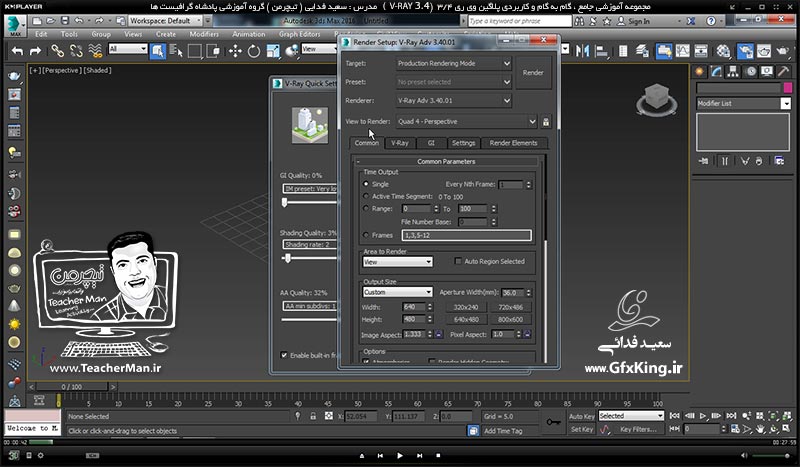Choose Rectangular Selection Region tool
This screenshot has height=467, width=800.
tap(194, 51)
